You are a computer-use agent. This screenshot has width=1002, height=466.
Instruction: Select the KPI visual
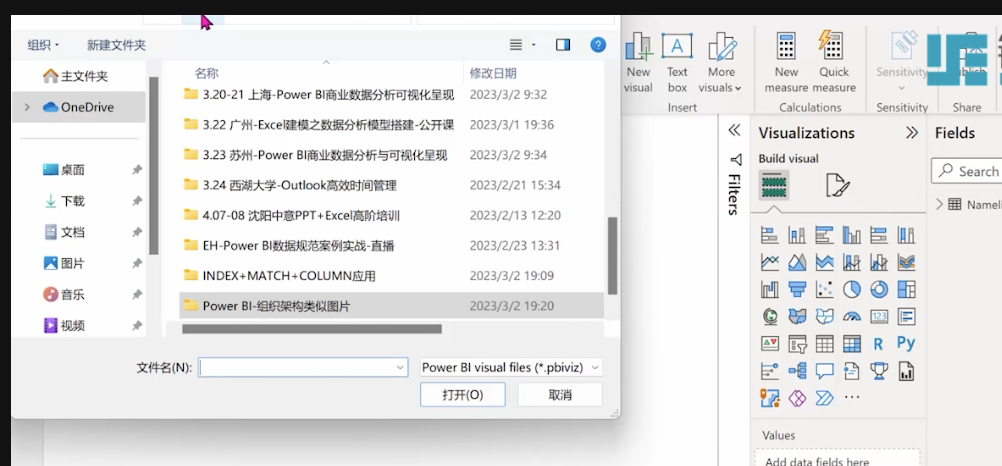769,344
